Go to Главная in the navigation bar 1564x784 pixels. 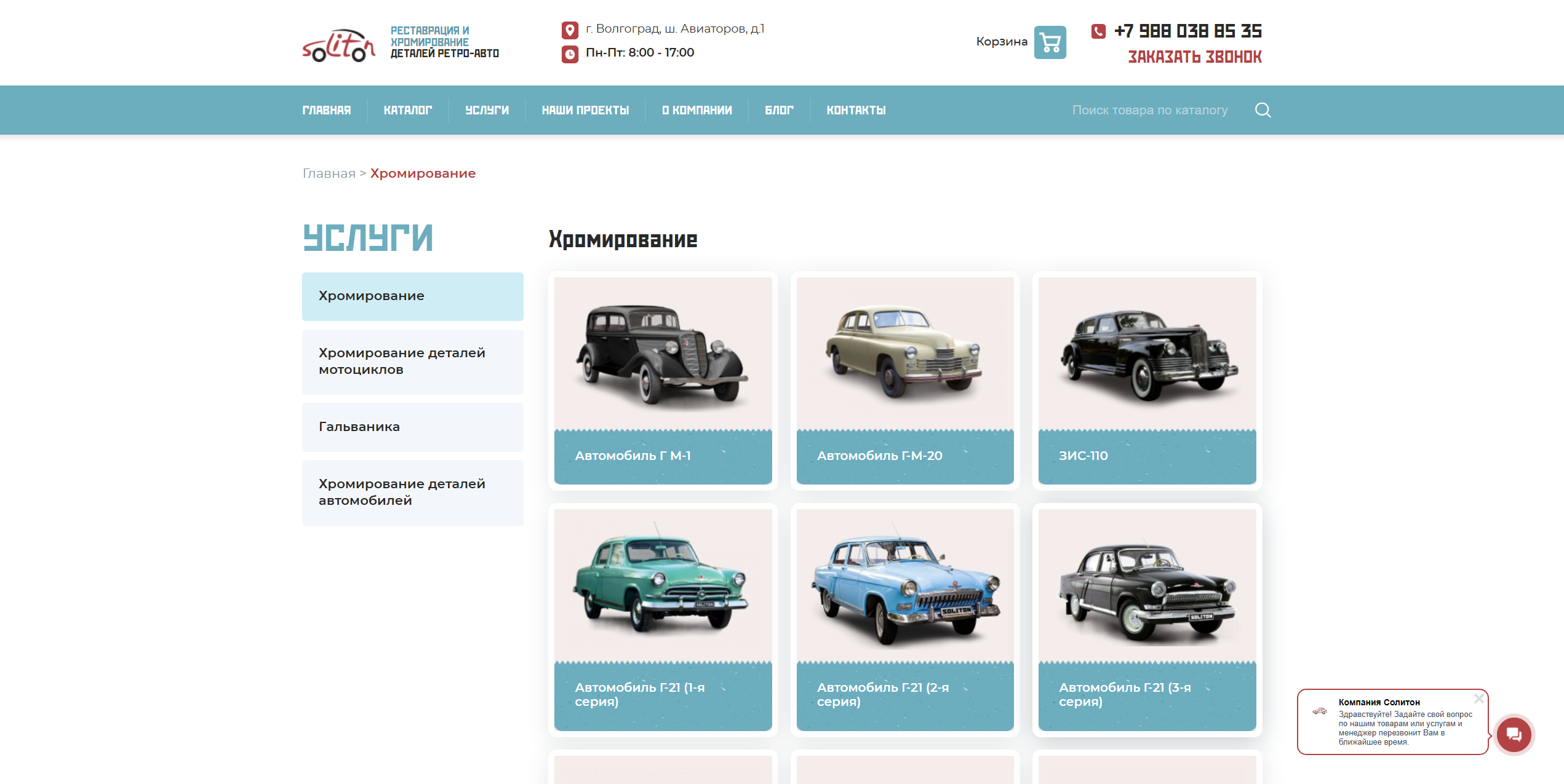(x=327, y=110)
